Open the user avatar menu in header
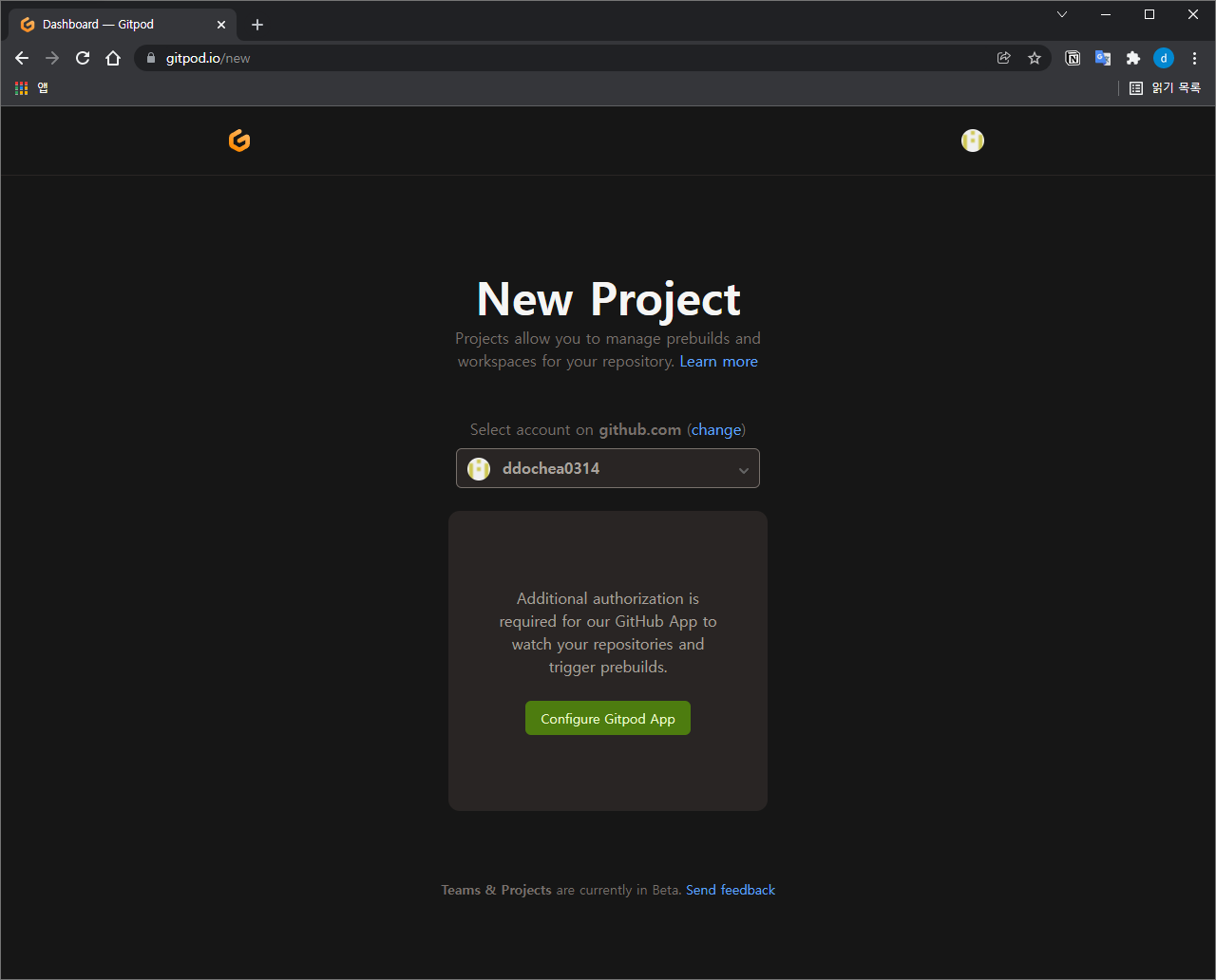1216x980 pixels. click(972, 141)
